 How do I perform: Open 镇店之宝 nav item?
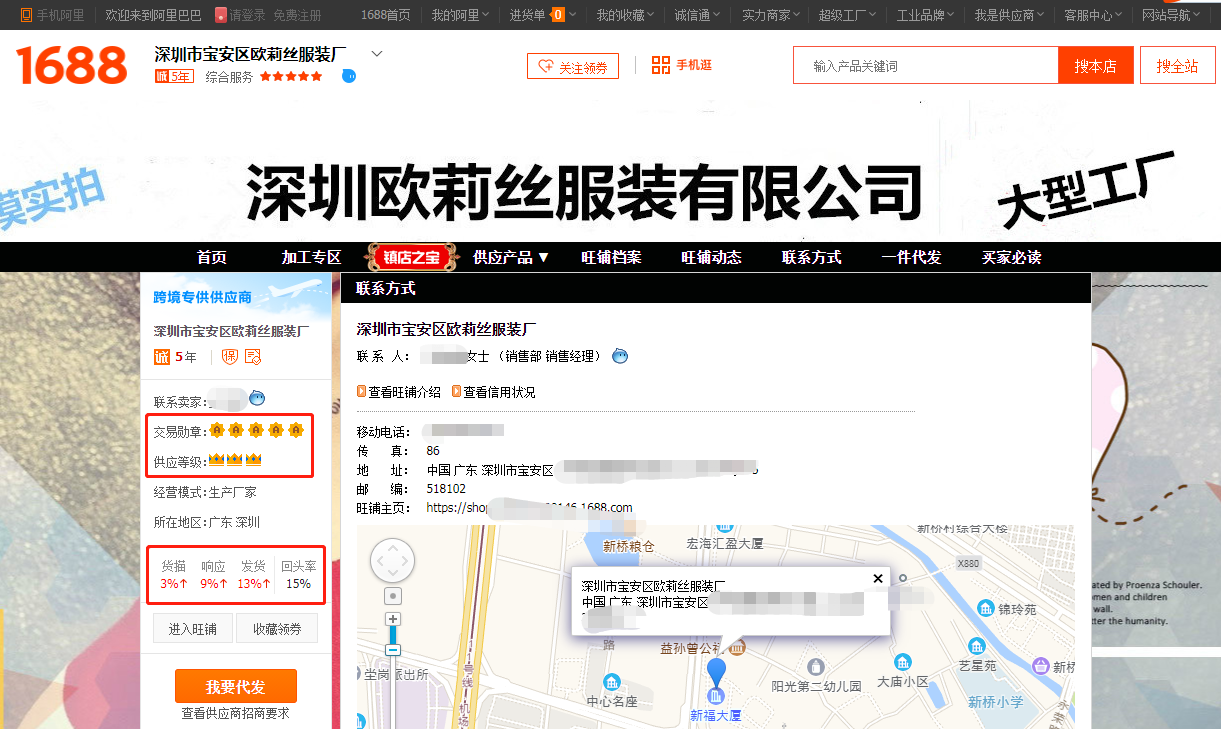412,257
